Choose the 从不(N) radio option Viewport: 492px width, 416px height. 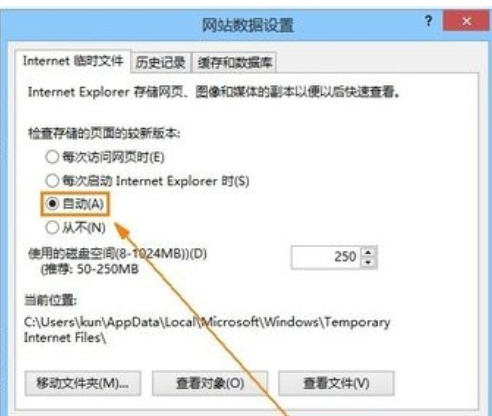point(52,228)
